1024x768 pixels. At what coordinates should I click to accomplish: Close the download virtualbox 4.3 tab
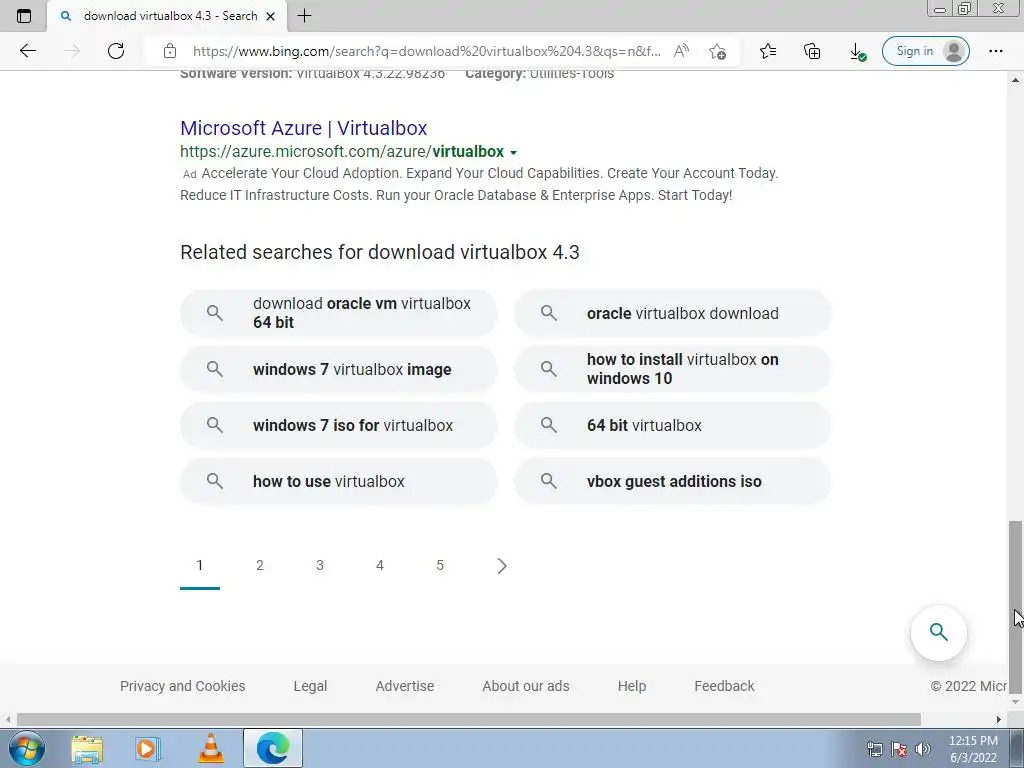coord(270,16)
